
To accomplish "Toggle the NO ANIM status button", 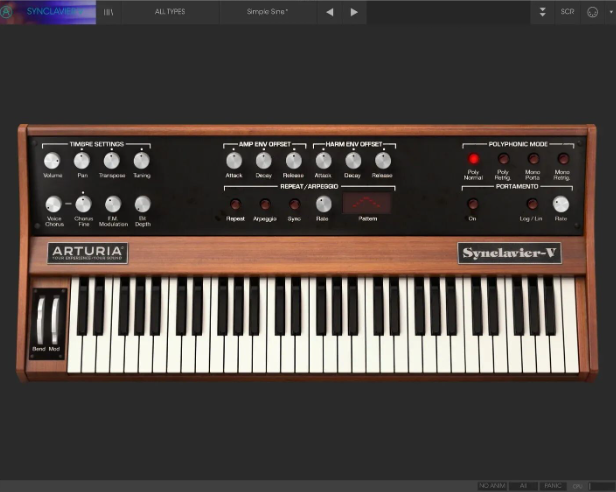I will coord(492,486).
